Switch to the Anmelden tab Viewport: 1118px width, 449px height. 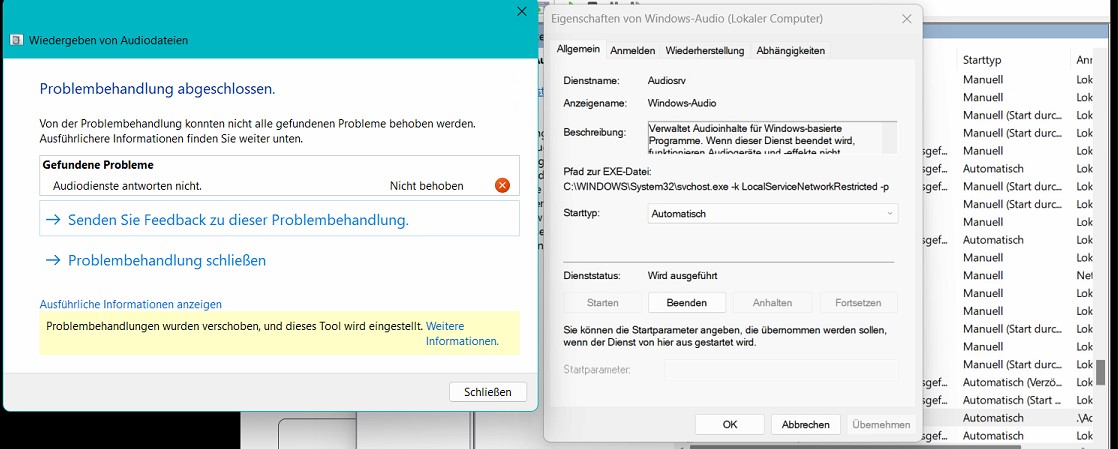[633, 51]
